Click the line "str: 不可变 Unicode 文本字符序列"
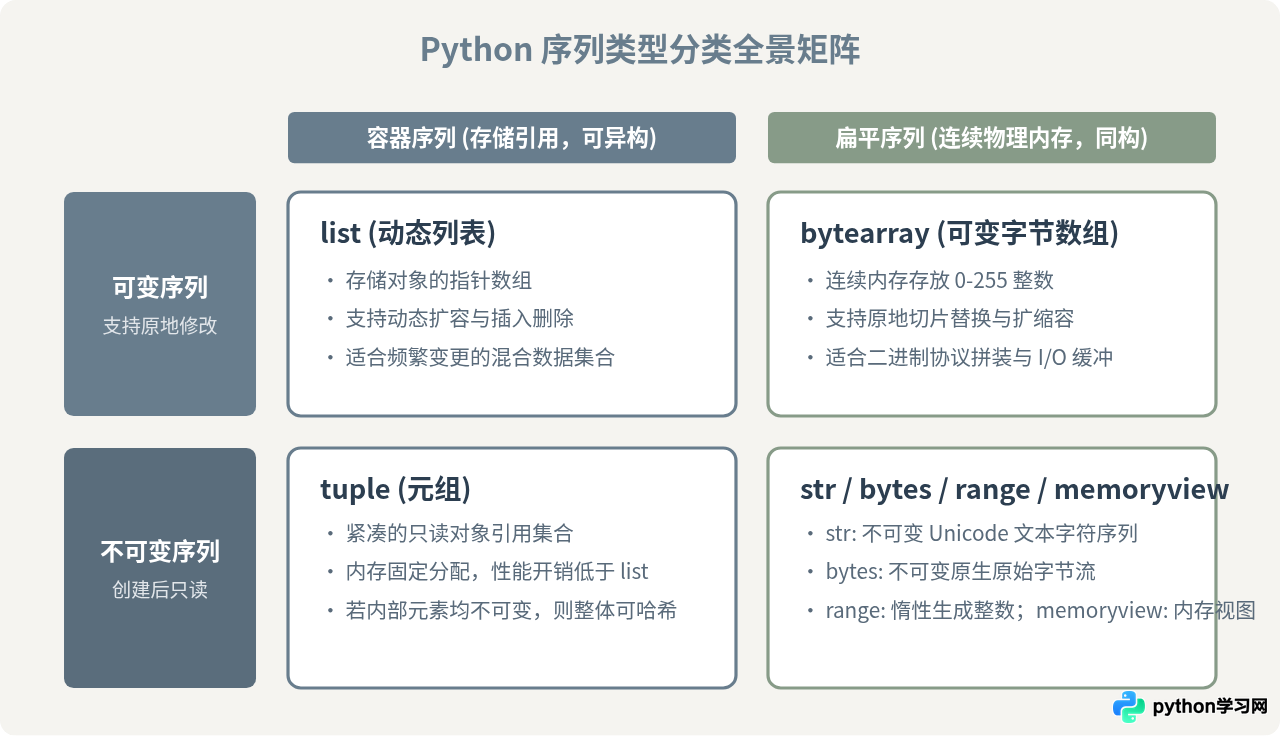 coord(982,534)
